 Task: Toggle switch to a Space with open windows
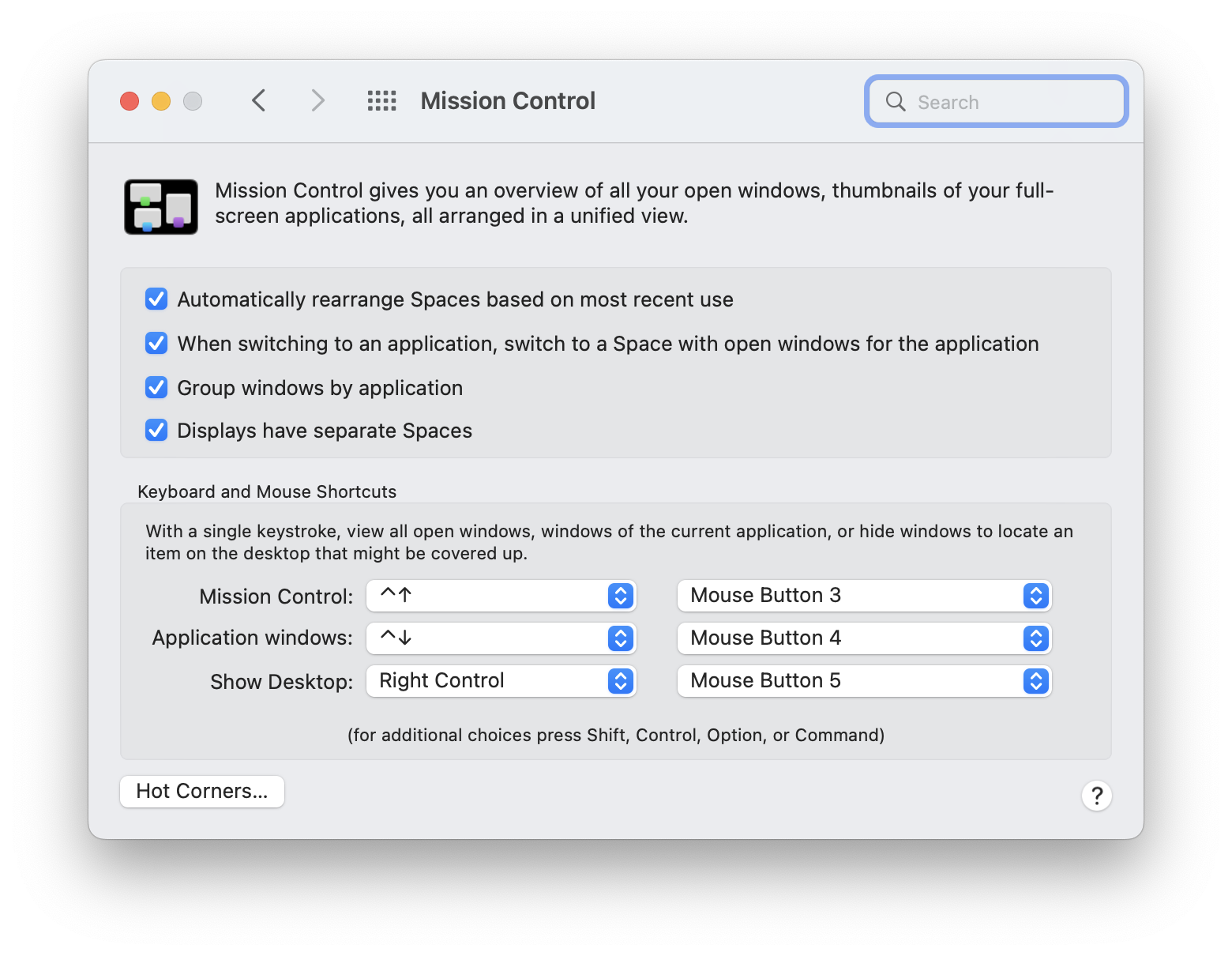156,343
